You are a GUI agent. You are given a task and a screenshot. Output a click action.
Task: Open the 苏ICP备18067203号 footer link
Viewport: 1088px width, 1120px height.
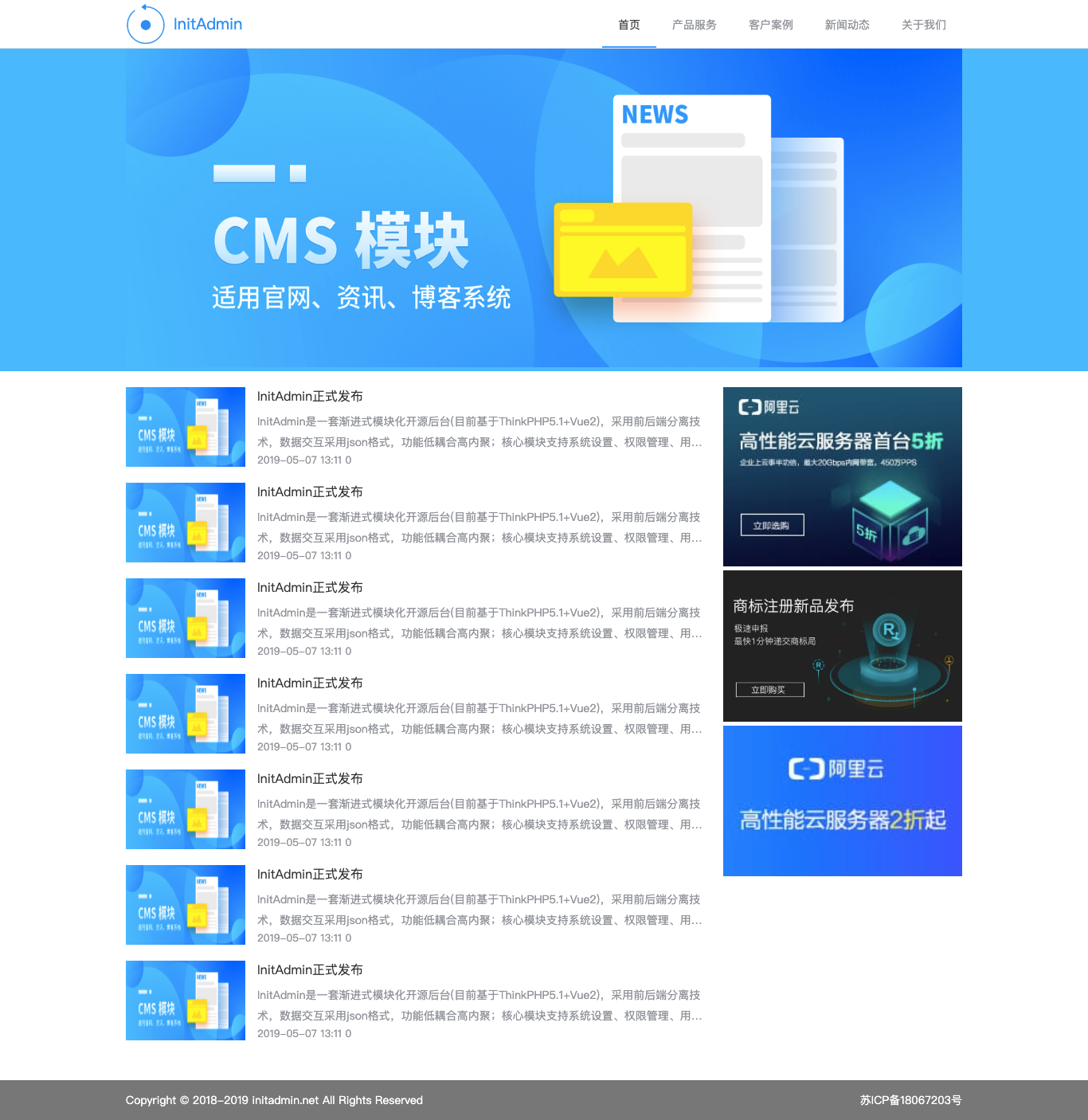910,1100
